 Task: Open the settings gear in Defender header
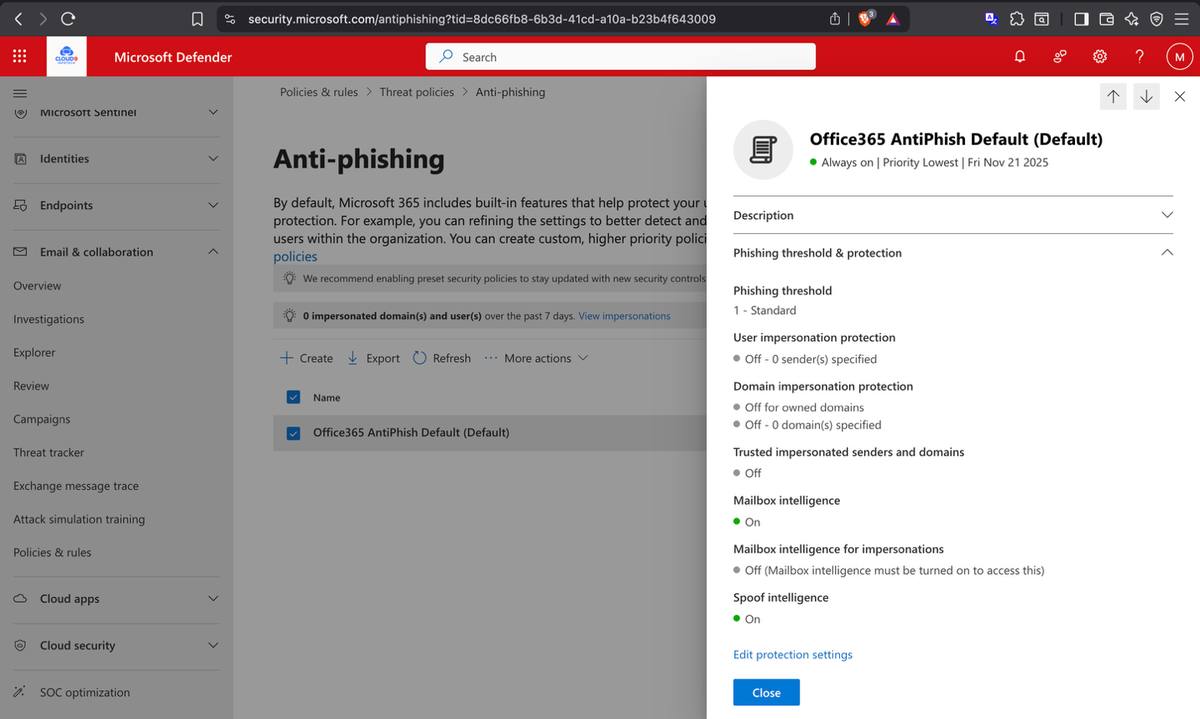tap(1100, 57)
